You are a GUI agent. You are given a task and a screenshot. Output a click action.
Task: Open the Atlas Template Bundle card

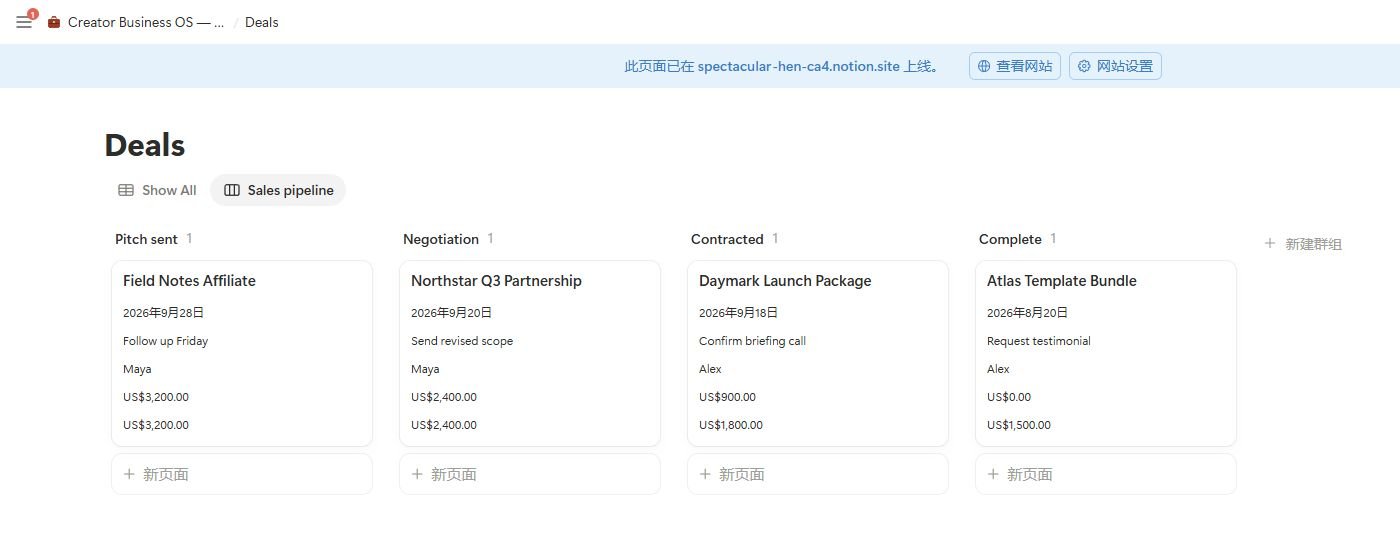point(1106,353)
